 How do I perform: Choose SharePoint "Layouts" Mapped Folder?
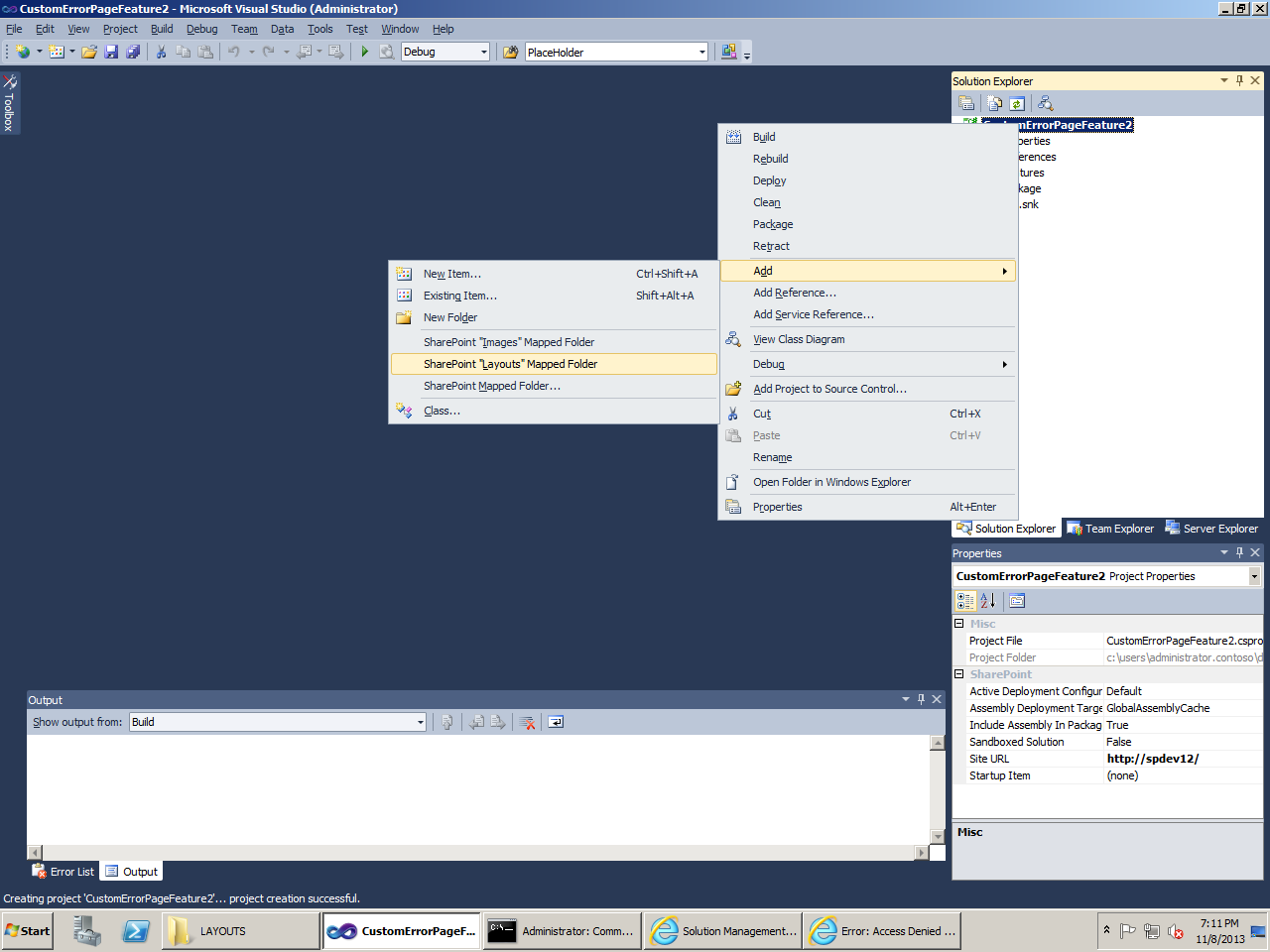[x=554, y=364]
